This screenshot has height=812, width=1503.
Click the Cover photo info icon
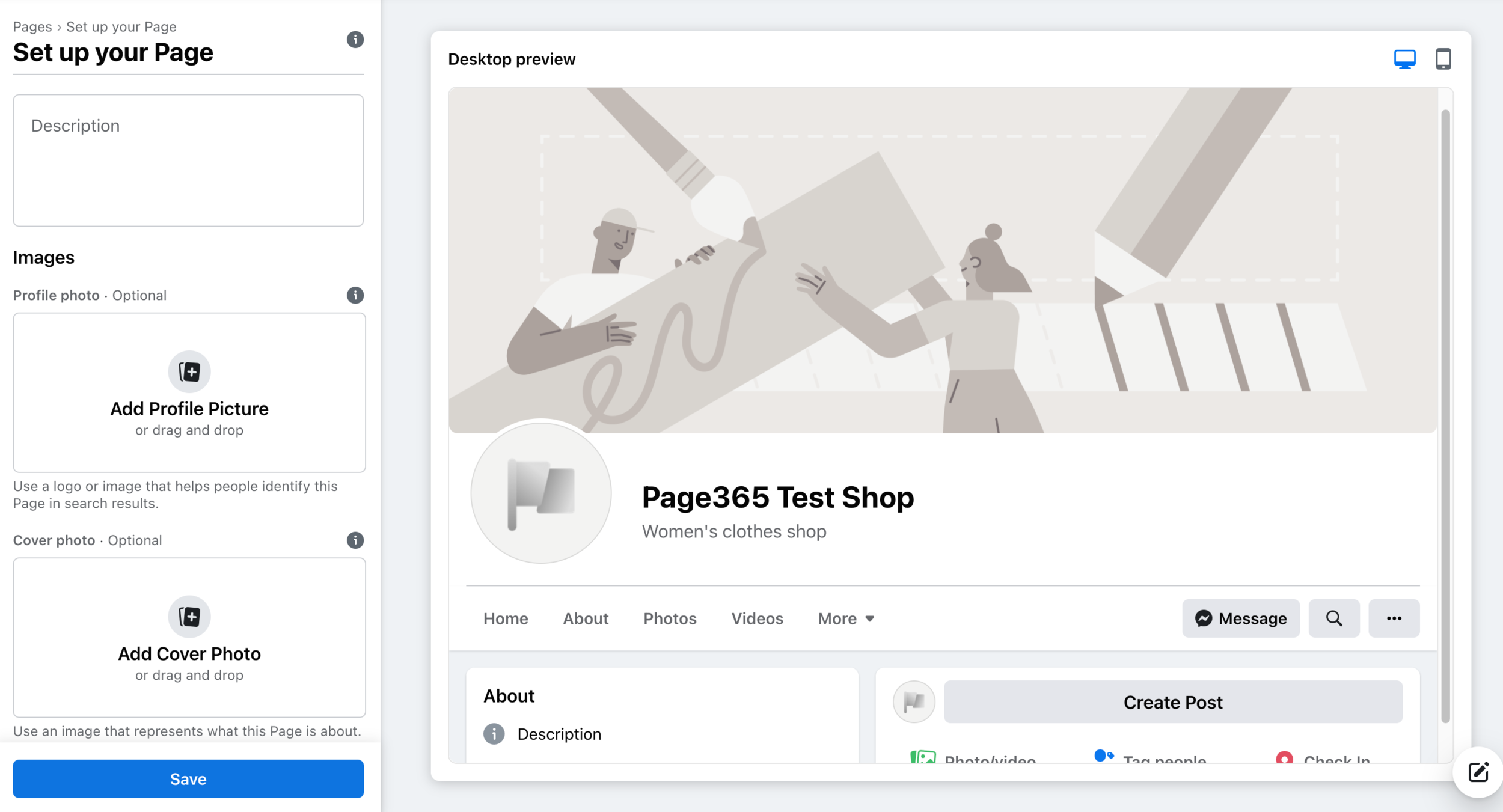click(355, 540)
